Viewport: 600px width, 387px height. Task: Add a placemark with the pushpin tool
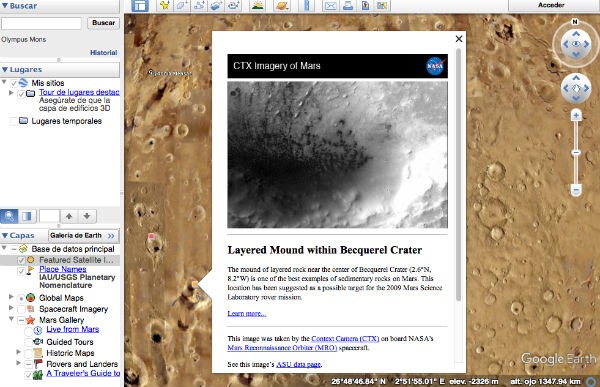point(165,5)
